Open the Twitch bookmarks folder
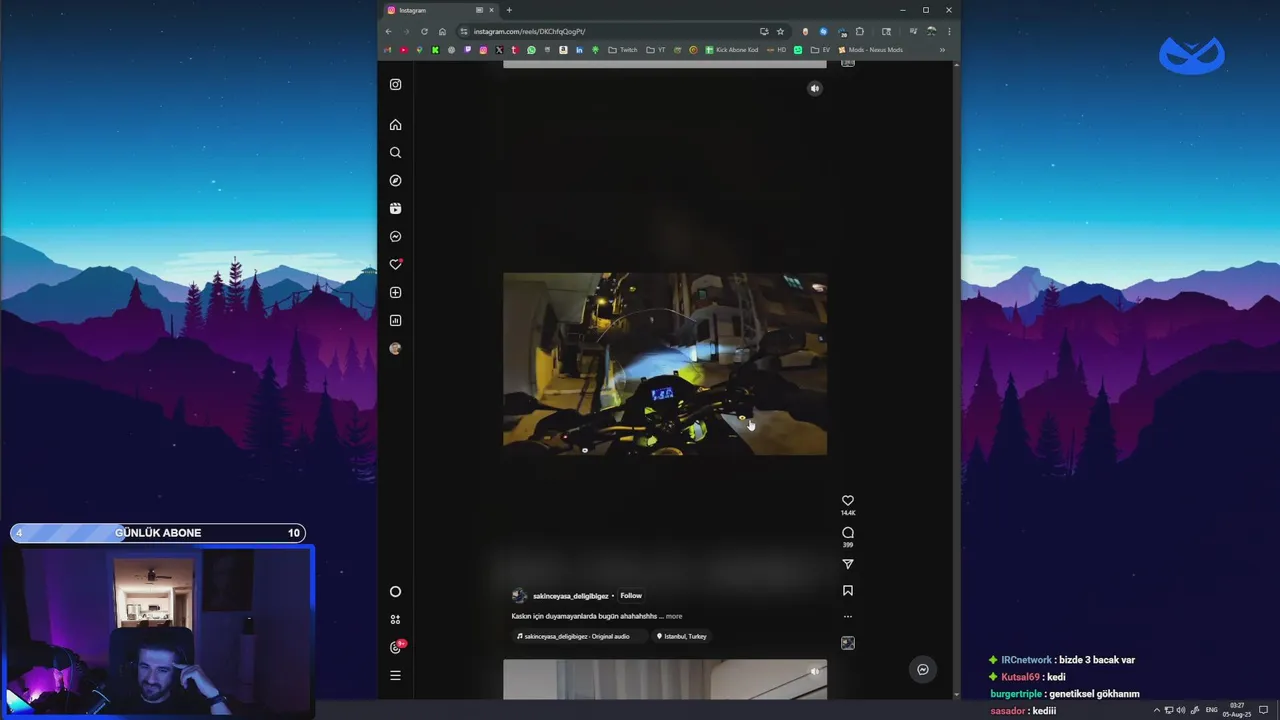The height and width of the screenshot is (720, 1280). pyautogui.click(x=623, y=50)
